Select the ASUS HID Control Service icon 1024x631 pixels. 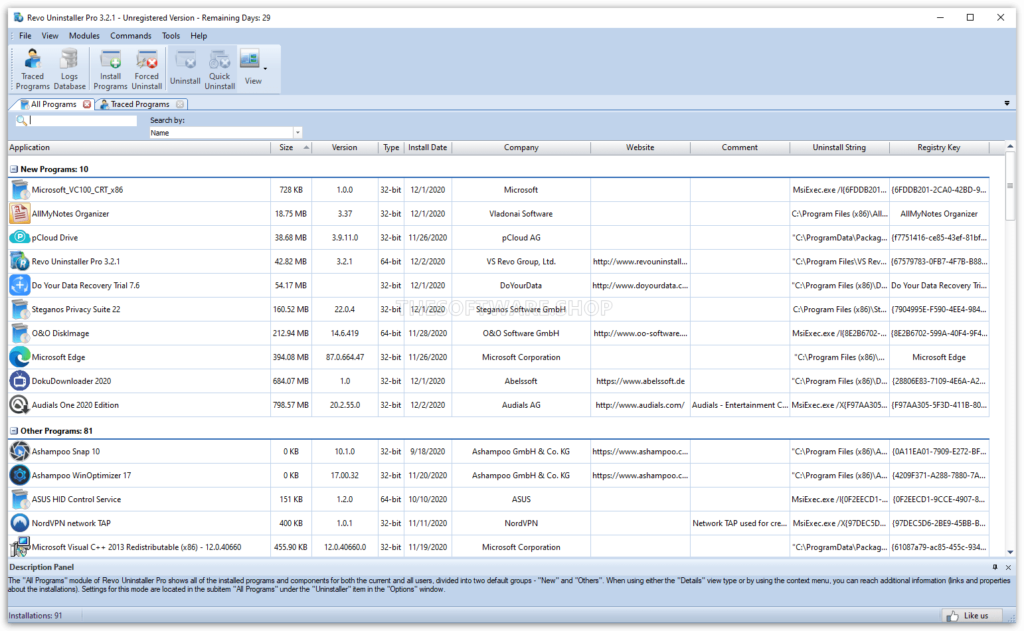(x=20, y=499)
